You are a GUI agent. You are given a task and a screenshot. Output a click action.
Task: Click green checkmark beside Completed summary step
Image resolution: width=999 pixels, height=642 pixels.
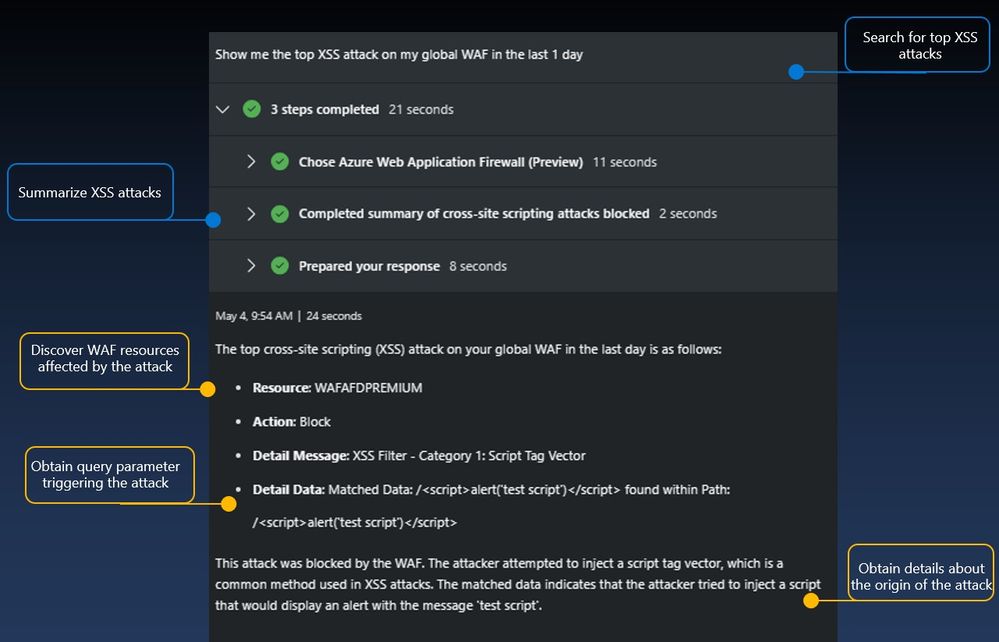[x=280, y=214]
